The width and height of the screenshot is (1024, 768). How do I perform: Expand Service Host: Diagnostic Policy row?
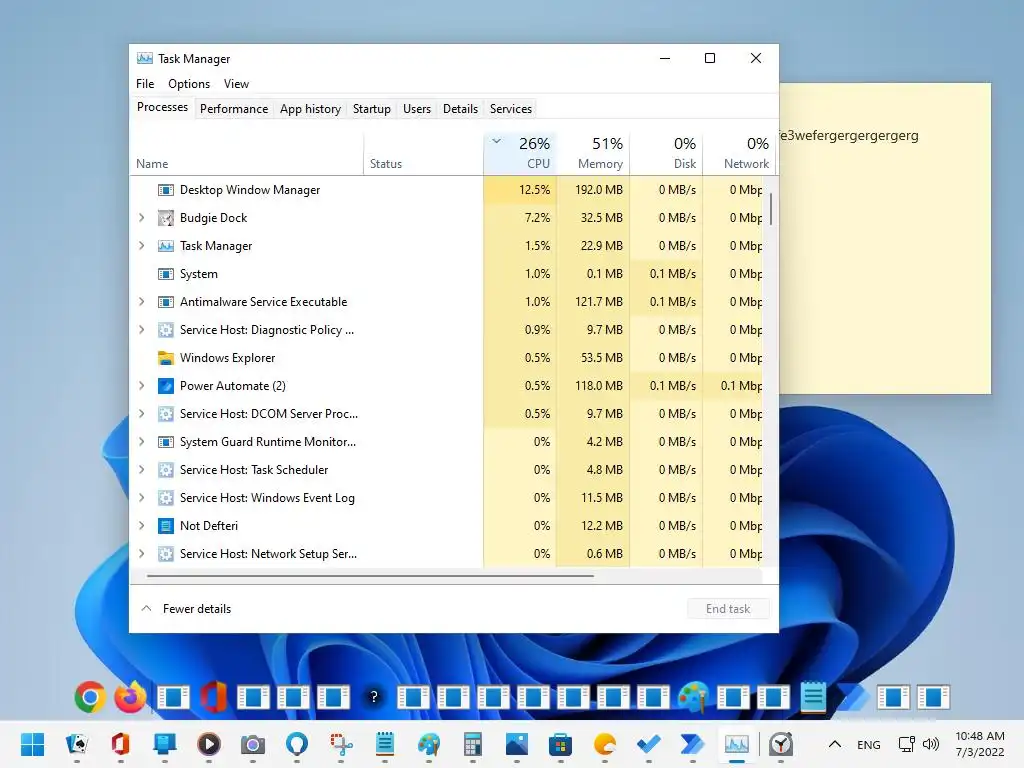point(142,330)
